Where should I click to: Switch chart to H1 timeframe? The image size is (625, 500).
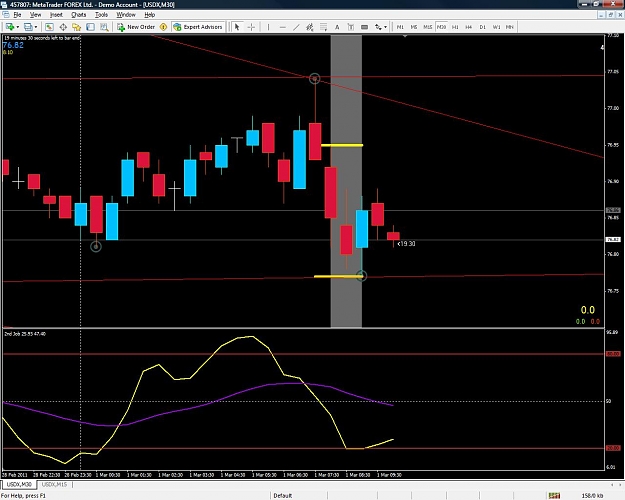click(x=455, y=27)
